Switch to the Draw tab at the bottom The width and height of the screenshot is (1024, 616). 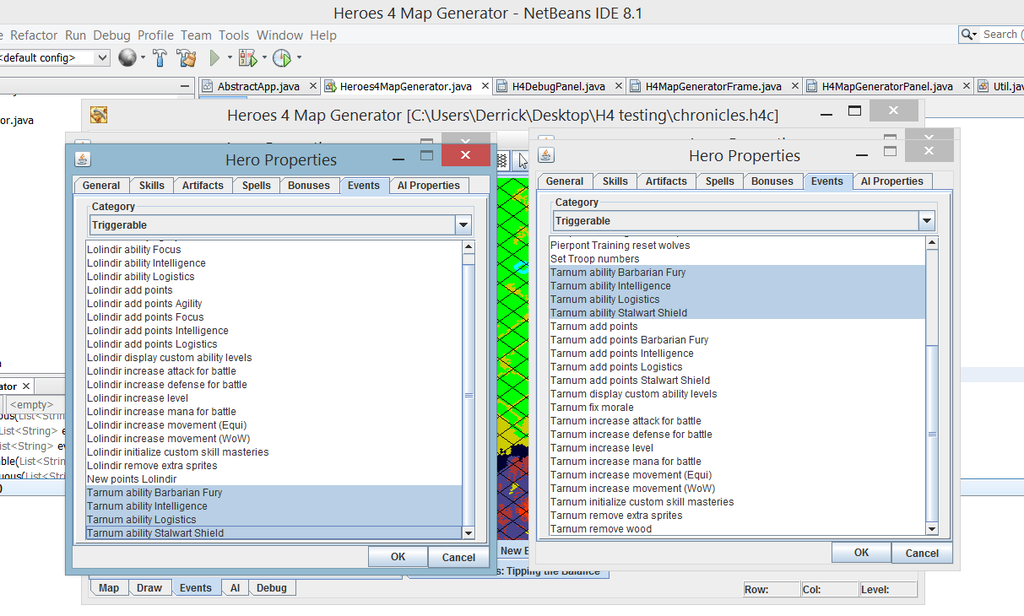coord(149,588)
